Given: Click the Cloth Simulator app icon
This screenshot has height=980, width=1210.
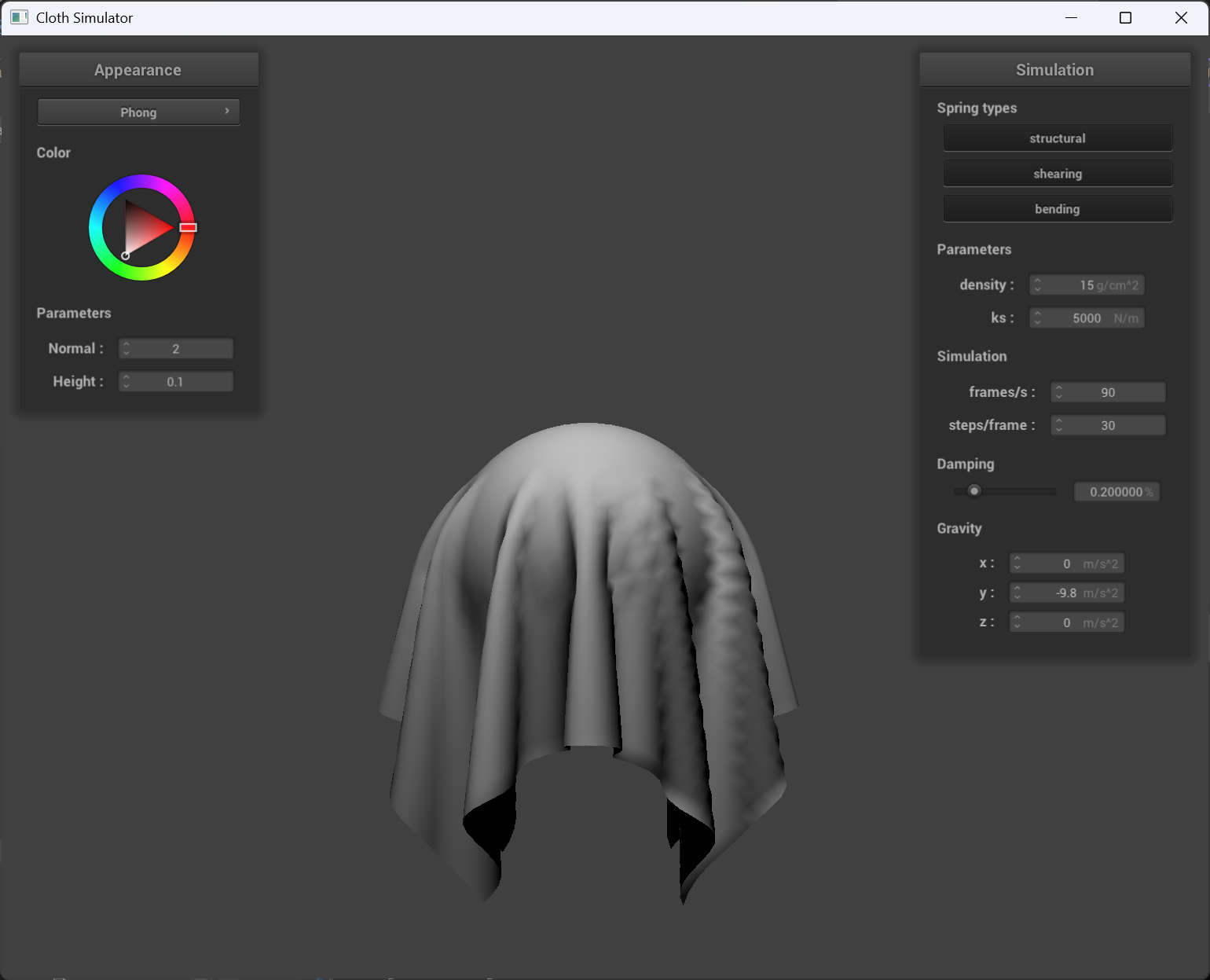Looking at the screenshot, I should tap(20, 17).
